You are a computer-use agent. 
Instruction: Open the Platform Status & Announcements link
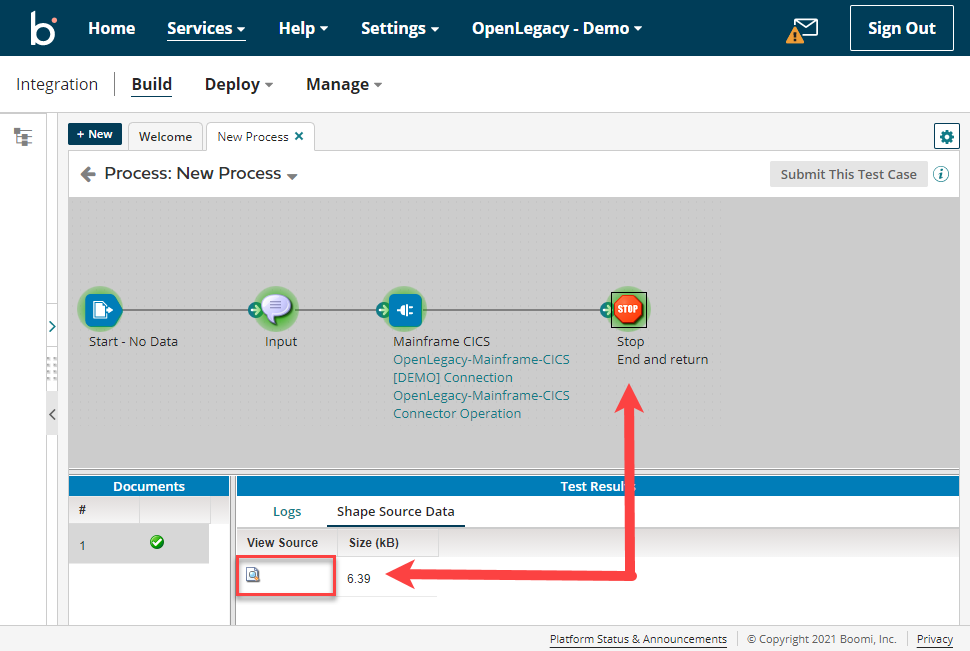(637, 639)
